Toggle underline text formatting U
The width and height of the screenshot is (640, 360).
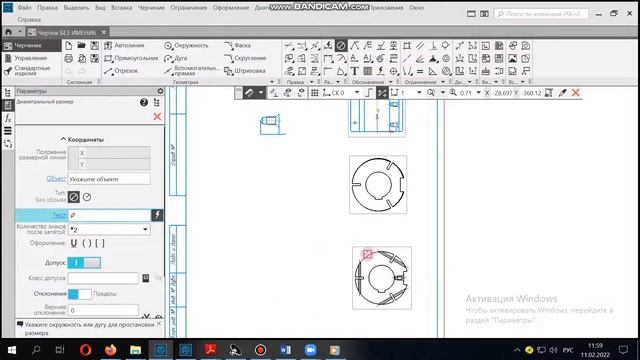point(74,243)
